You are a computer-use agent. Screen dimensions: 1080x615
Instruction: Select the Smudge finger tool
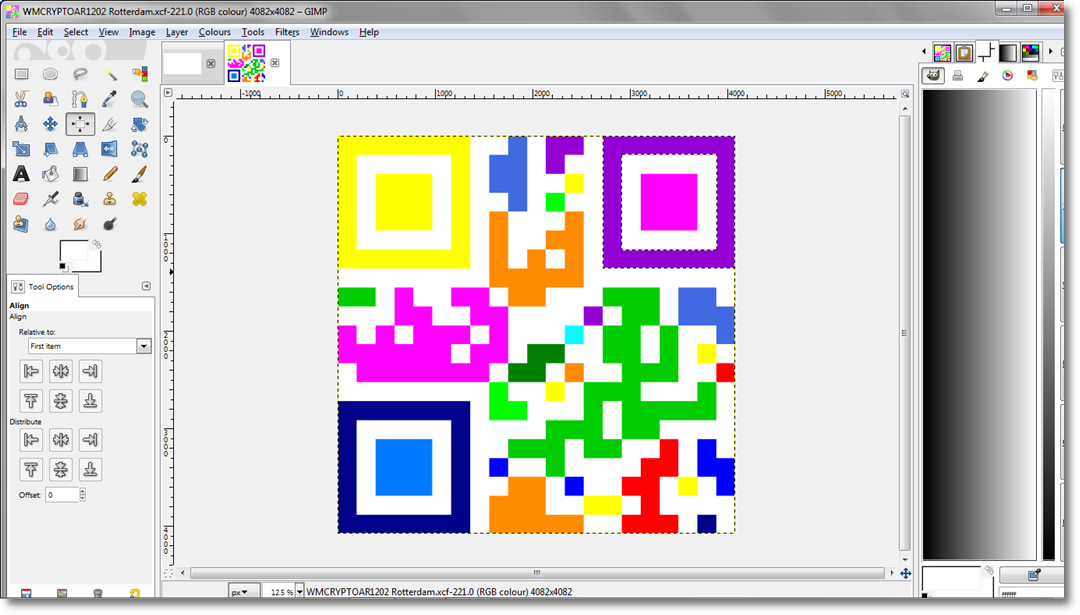coord(80,224)
